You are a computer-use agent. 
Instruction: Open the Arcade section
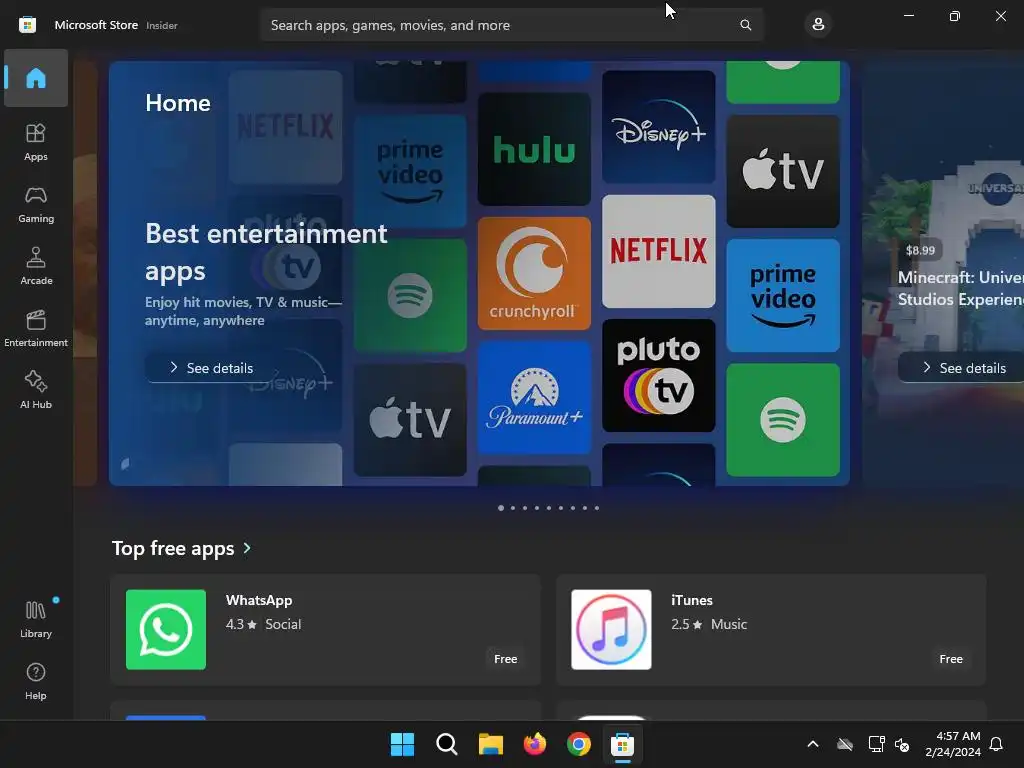pos(36,266)
